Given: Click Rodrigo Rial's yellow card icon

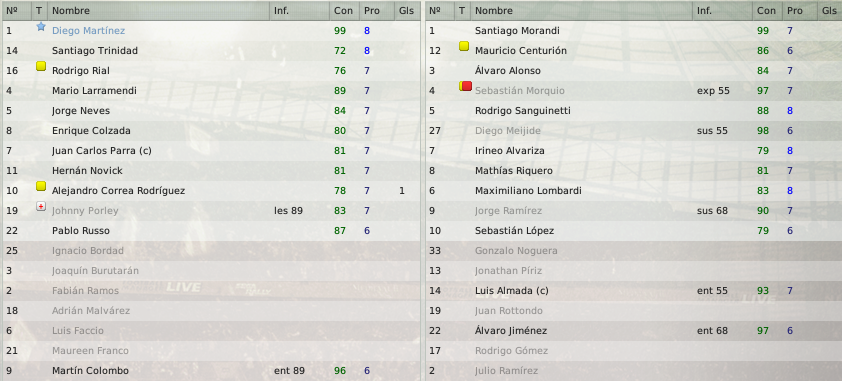Looking at the screenshot, I should [x=41, y=66].
